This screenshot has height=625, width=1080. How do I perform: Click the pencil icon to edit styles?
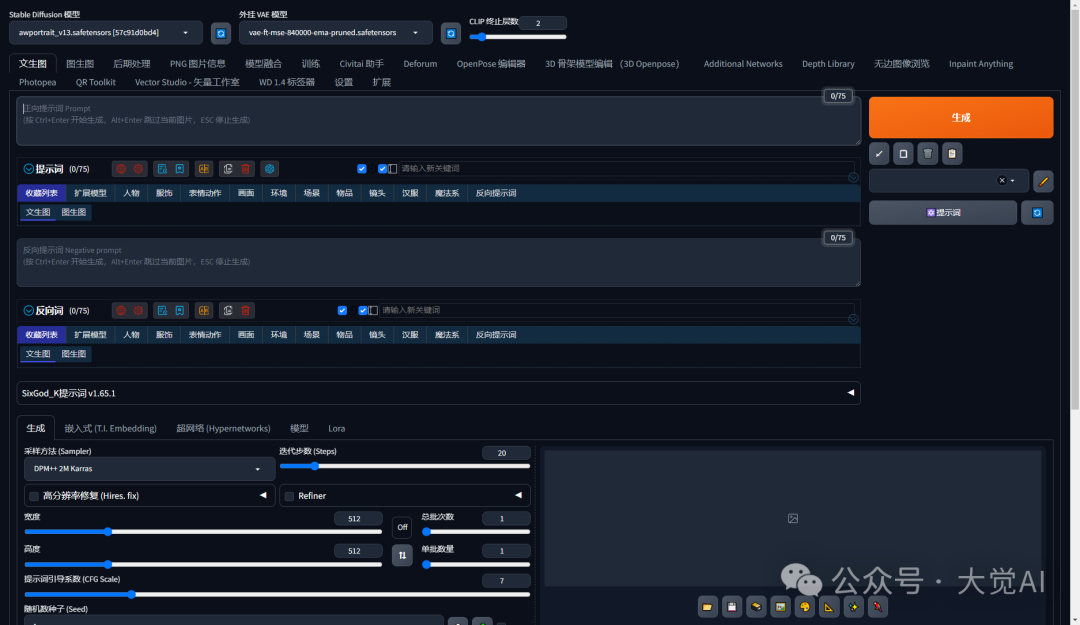point(1043,181)
